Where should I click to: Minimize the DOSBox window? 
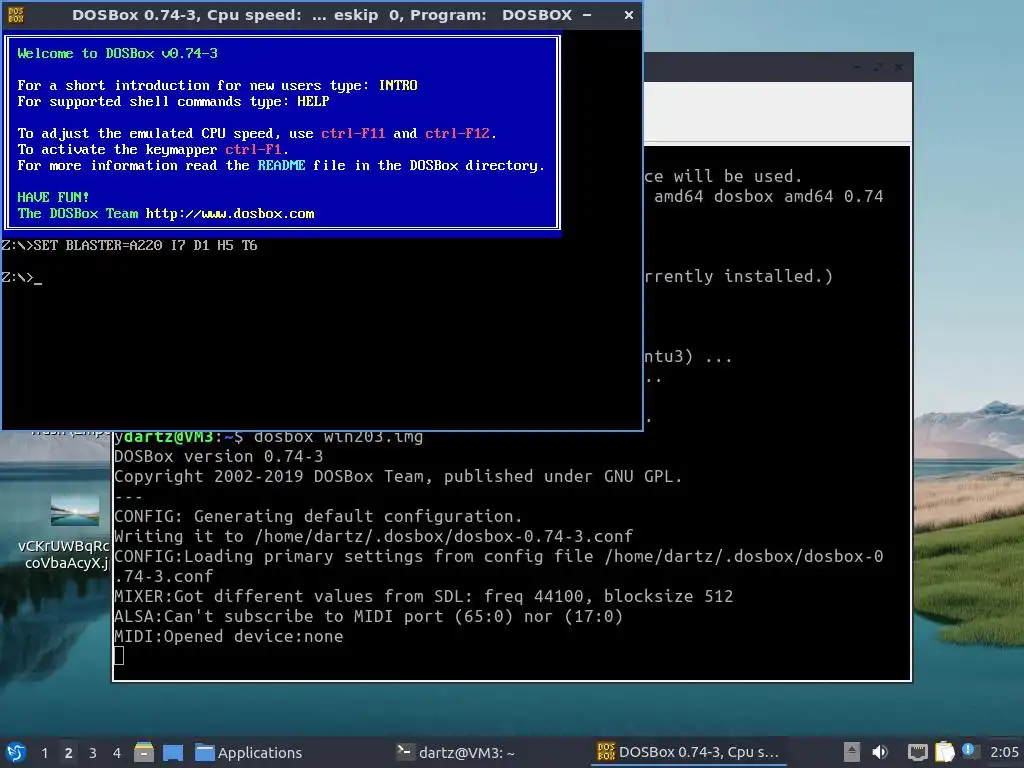pyautogui.click(x=587, y=14)
